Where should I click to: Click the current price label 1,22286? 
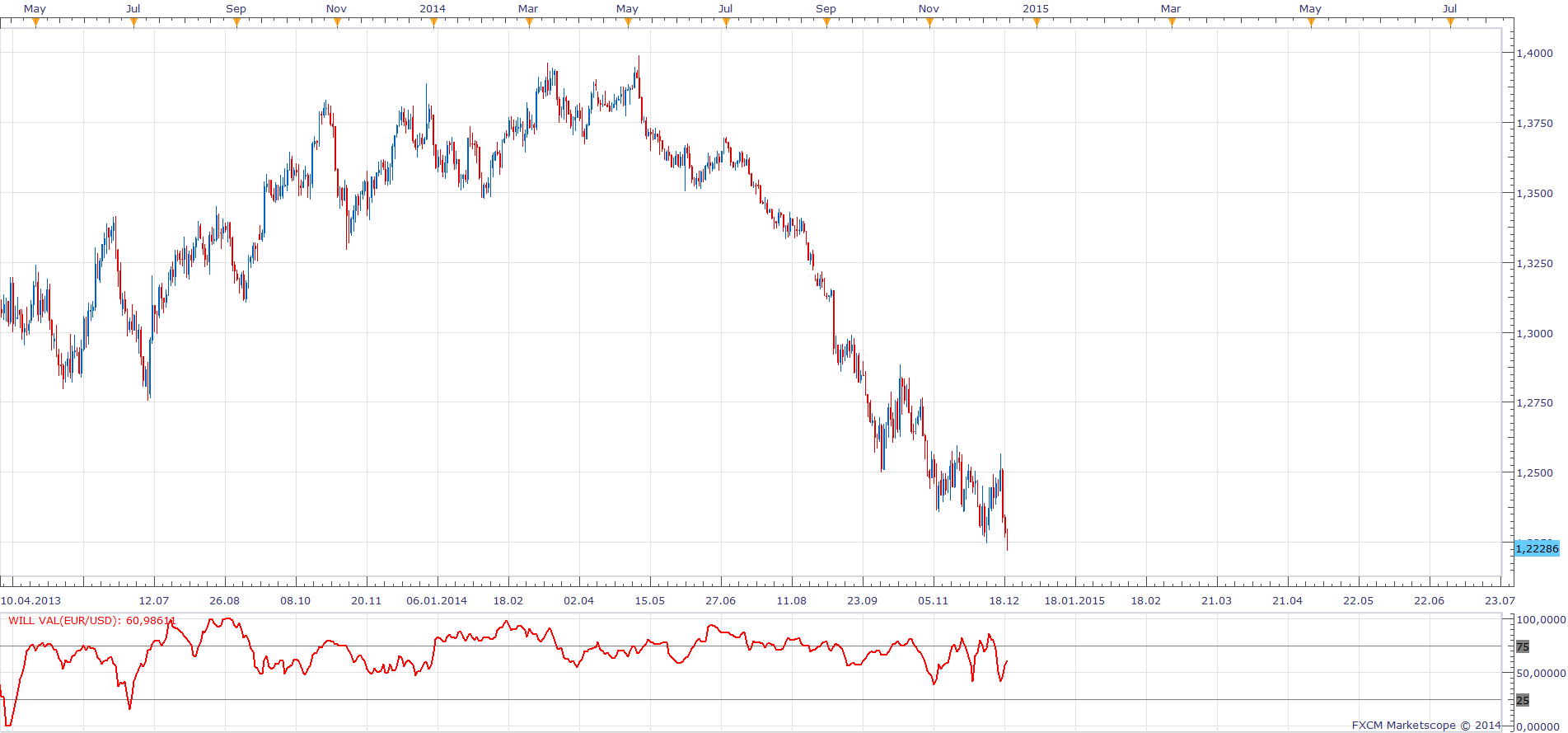tap(1537, 548)
